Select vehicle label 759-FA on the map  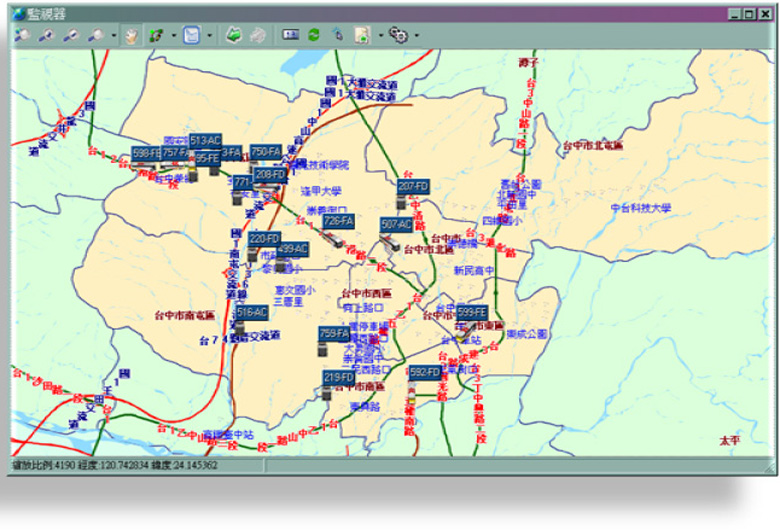click(334, 334)
